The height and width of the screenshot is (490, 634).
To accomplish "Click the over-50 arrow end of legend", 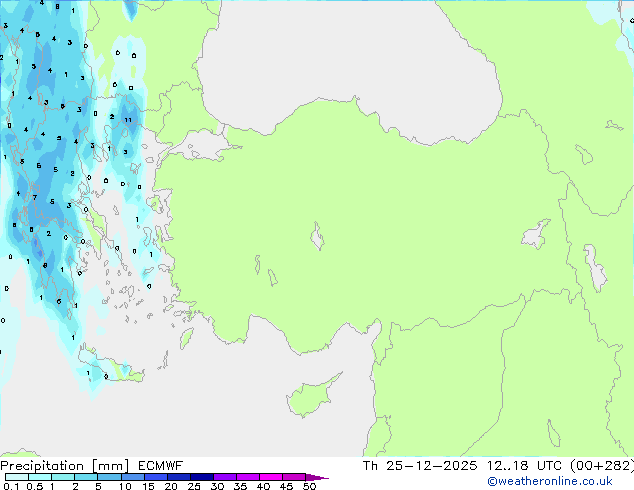I will pyautogui.click(x=317, y=477).
